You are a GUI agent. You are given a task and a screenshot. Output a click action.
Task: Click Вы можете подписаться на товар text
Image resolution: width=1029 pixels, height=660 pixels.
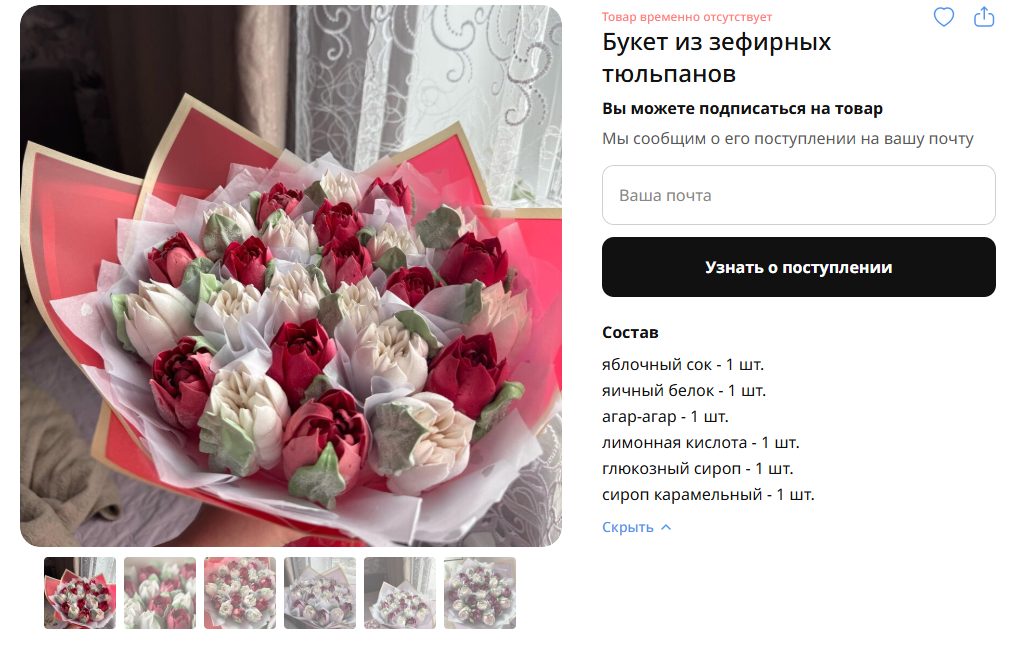click(742, 109)
